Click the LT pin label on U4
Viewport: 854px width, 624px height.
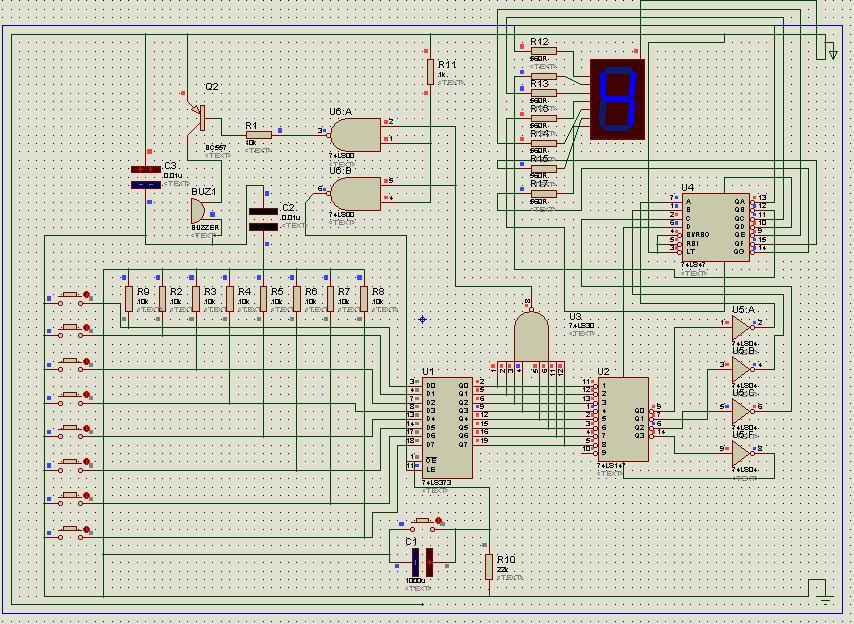point(691,252)
